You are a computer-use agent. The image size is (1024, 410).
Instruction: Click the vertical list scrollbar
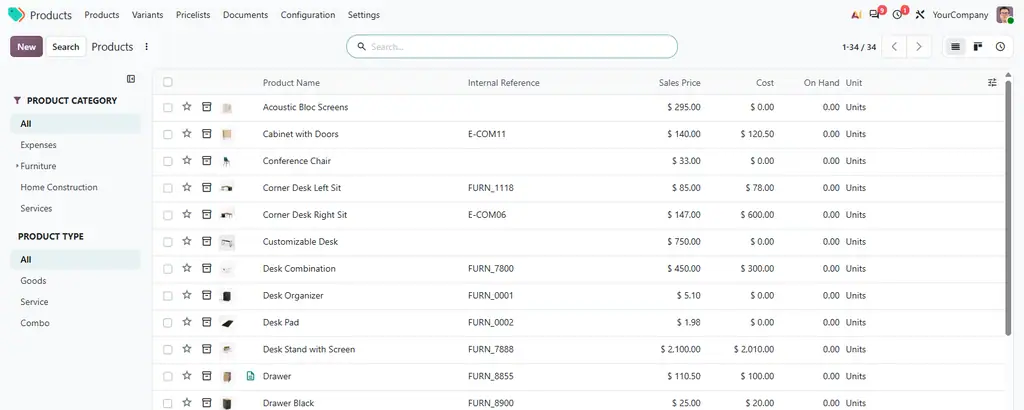1009,206
